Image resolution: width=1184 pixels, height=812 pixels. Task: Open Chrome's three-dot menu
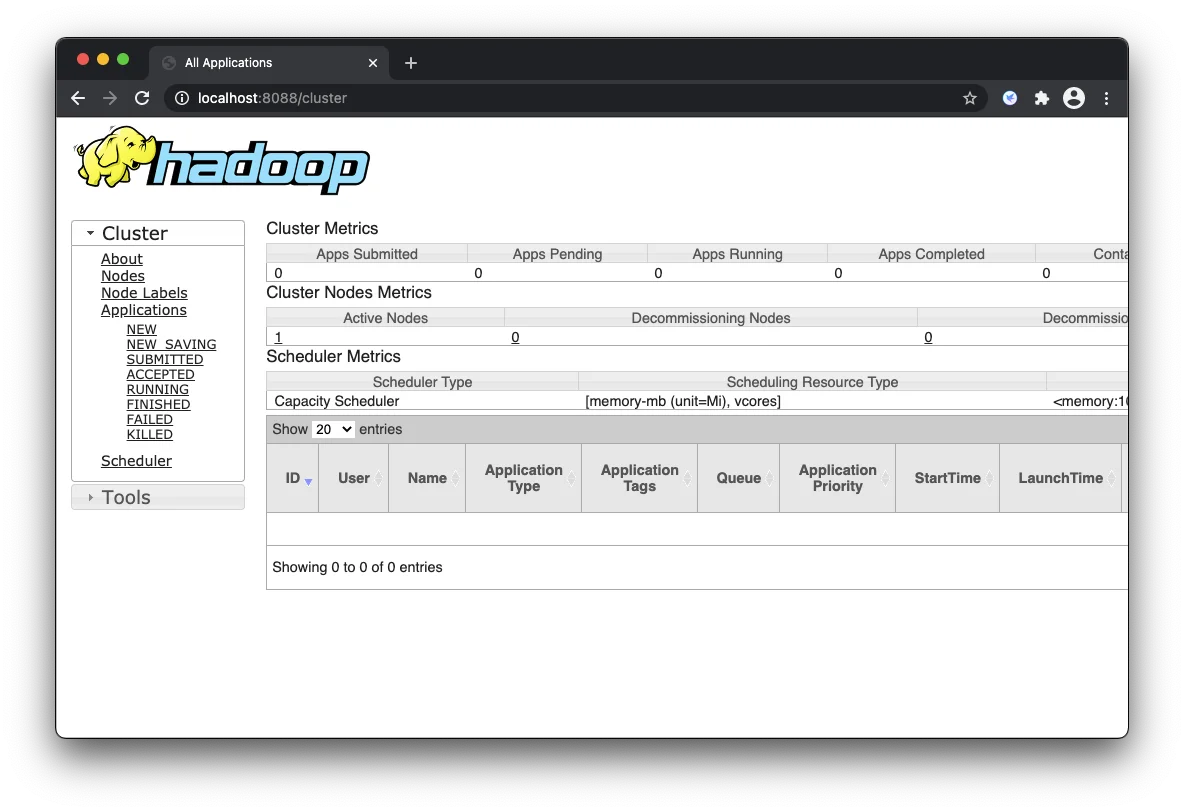click(1106, 98)
